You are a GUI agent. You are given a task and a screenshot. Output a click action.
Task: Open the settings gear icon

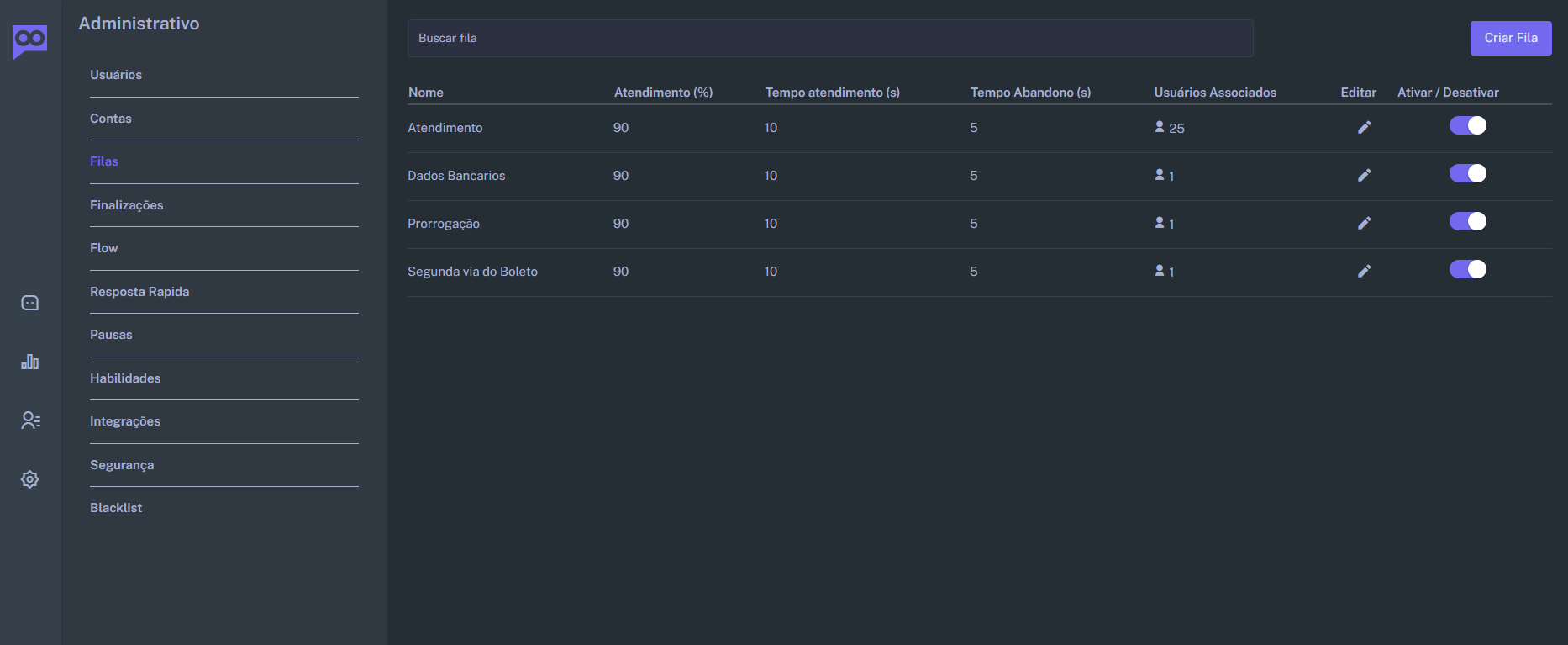pos(30,479)
